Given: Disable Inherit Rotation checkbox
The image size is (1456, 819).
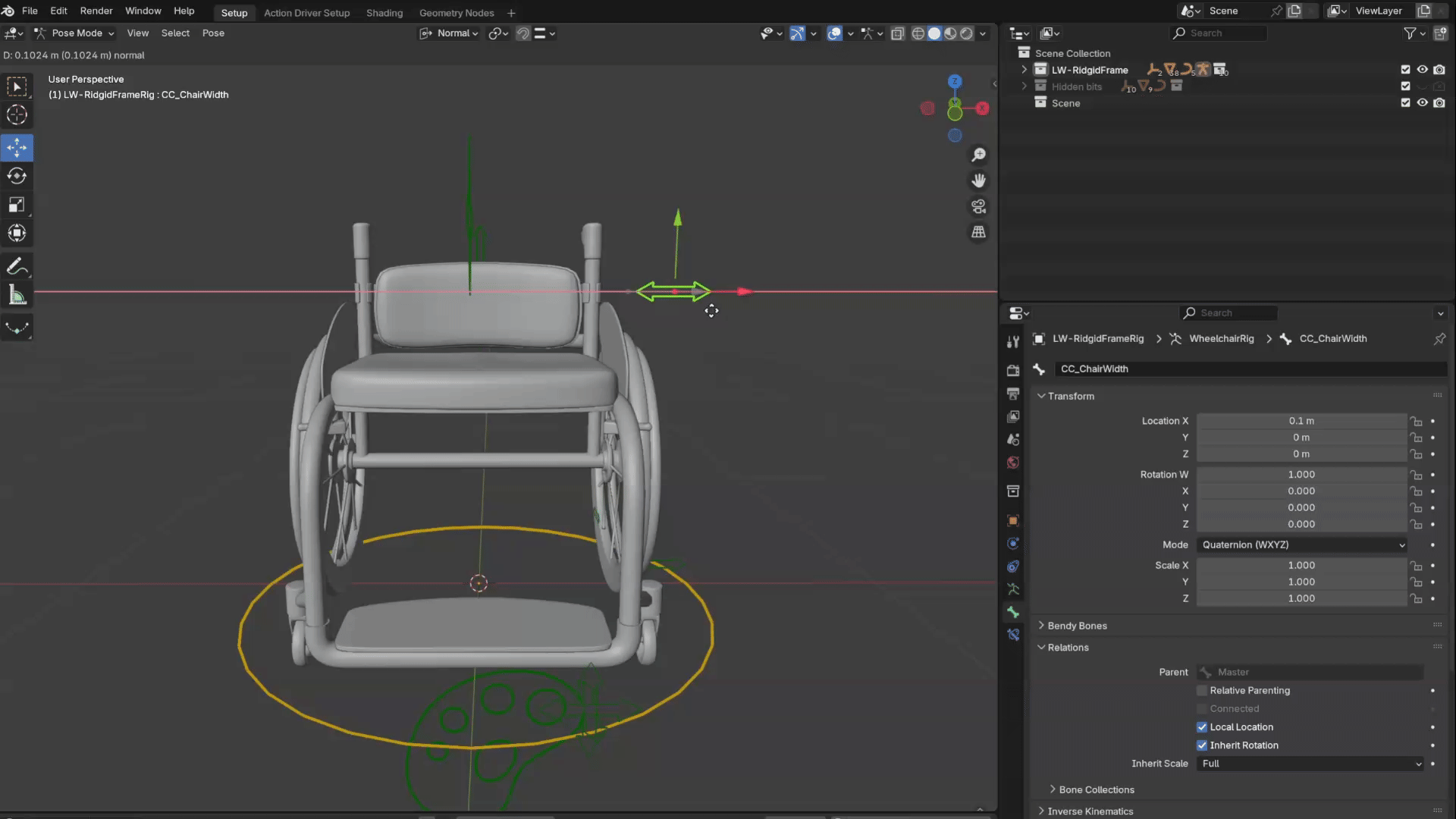Looking at the screenshot, I should click(x=1202, y=745).
